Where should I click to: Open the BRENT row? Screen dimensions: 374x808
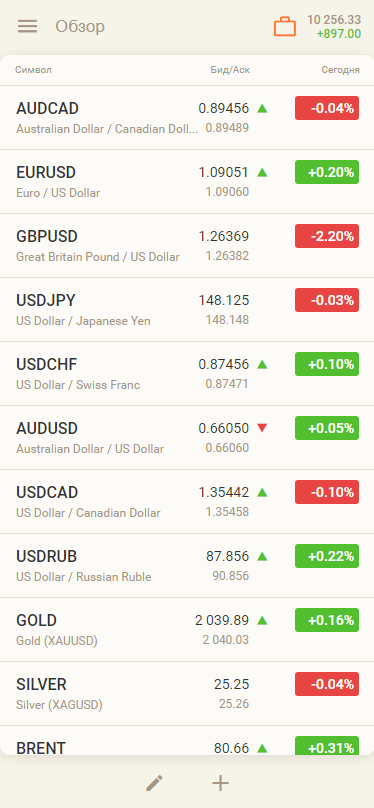pyautogui.click(x=187, y=740)
